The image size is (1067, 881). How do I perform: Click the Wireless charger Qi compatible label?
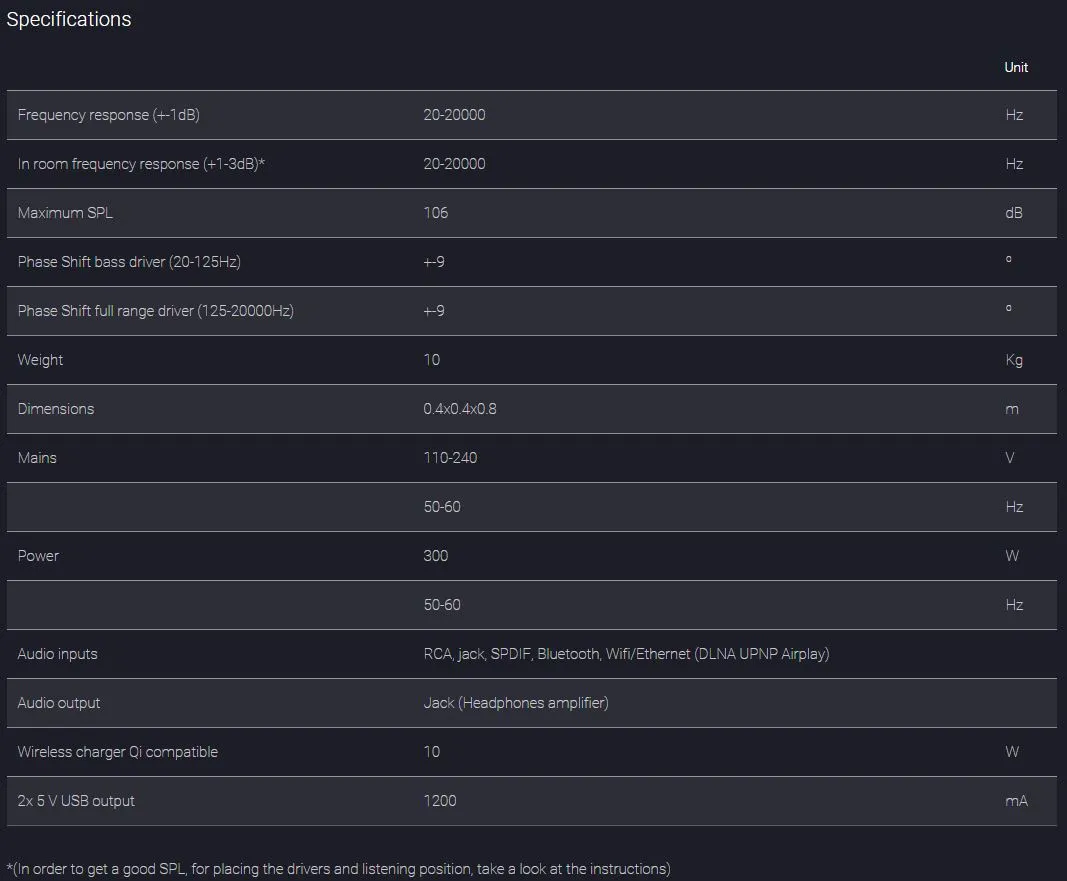(x=118, y=752)
